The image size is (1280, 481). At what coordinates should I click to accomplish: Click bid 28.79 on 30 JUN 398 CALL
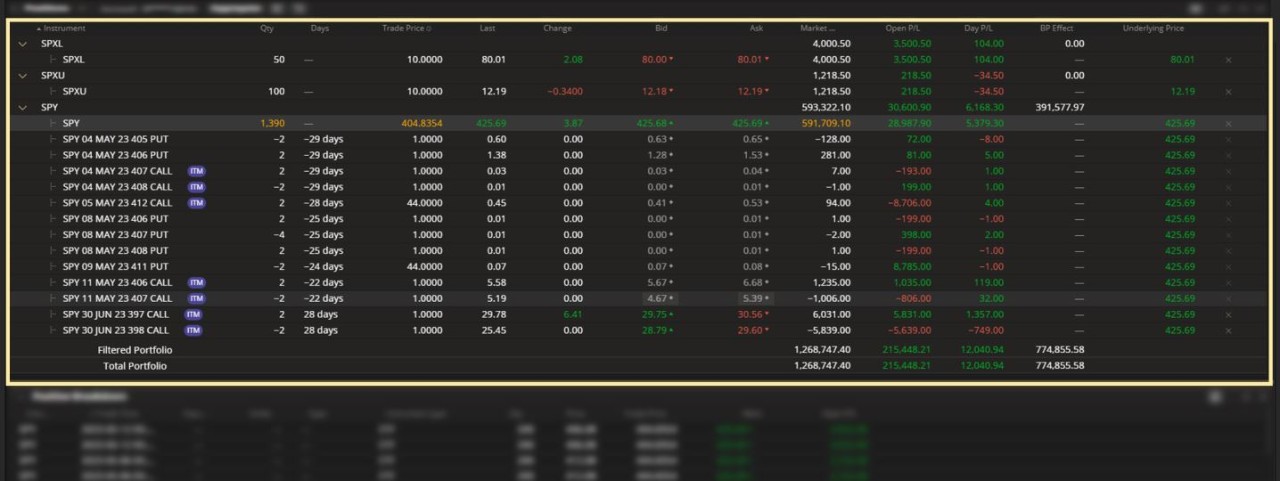654,331
